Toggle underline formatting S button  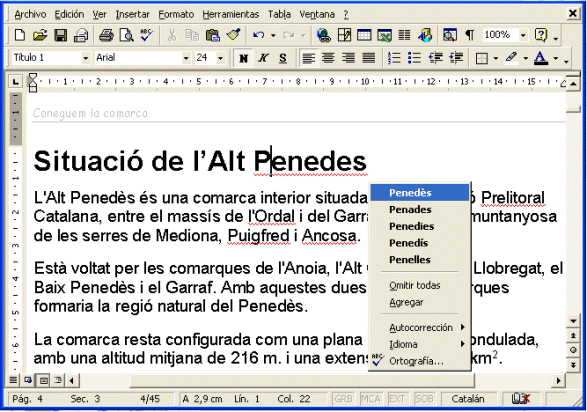point(283,58)
